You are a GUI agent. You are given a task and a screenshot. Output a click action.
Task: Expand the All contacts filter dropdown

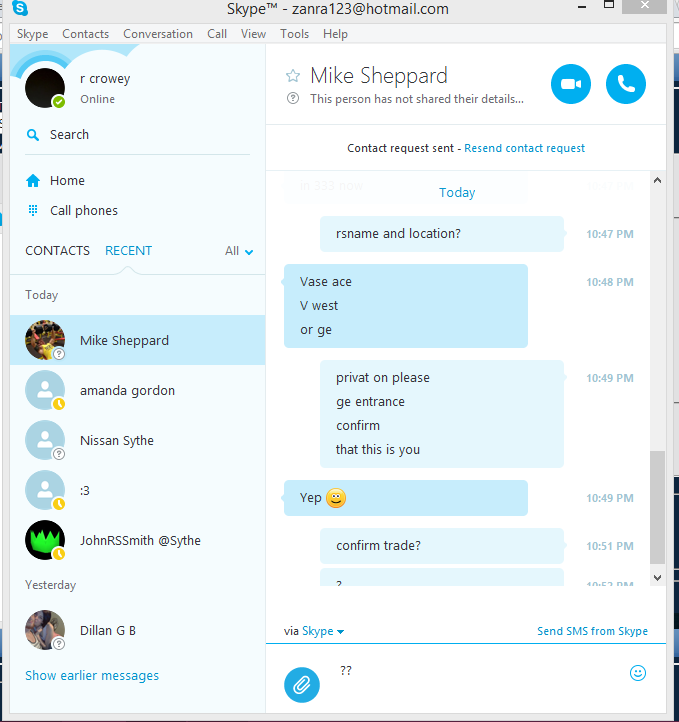(239, 251)
